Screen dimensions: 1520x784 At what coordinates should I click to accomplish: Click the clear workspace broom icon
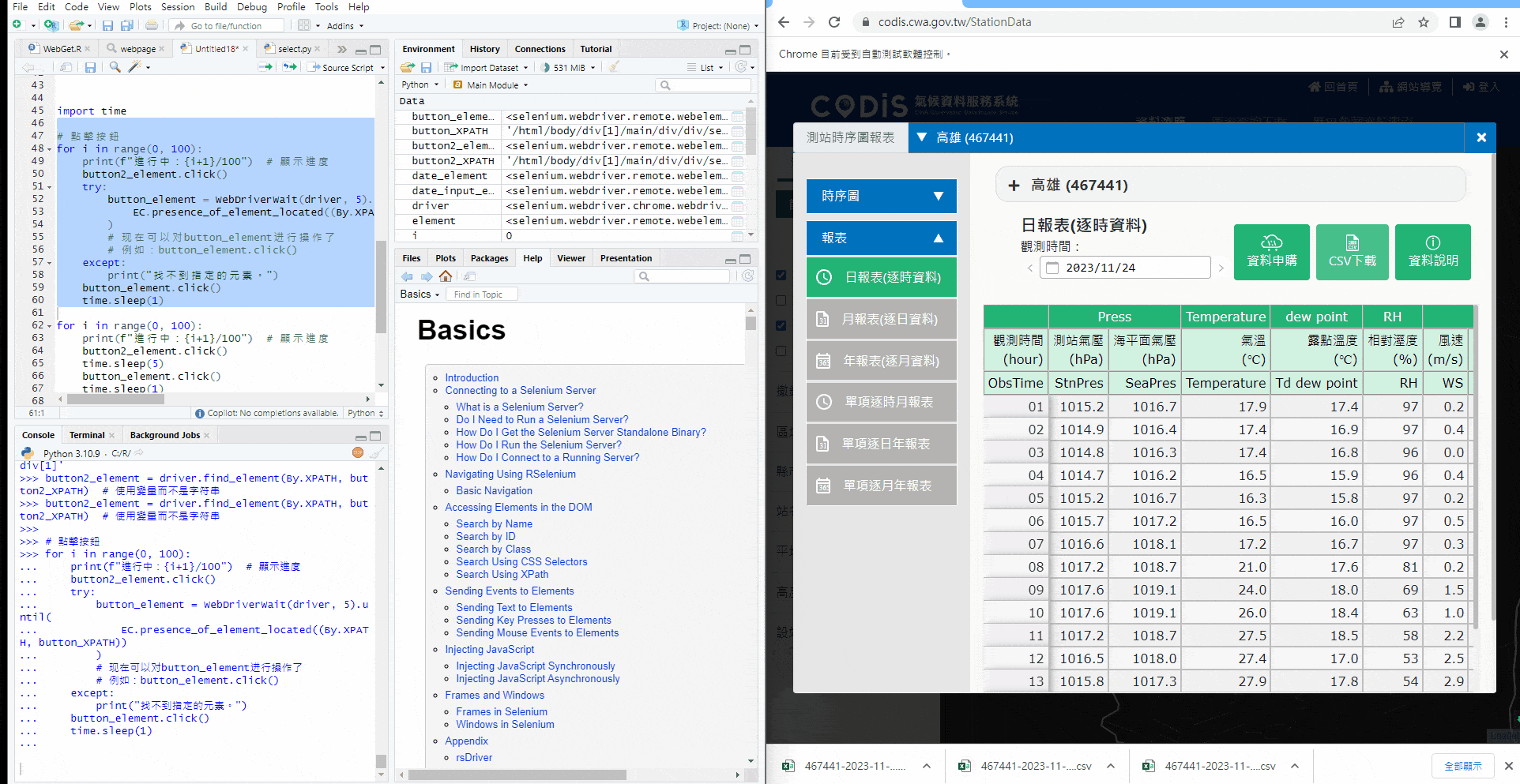(614, 67)
